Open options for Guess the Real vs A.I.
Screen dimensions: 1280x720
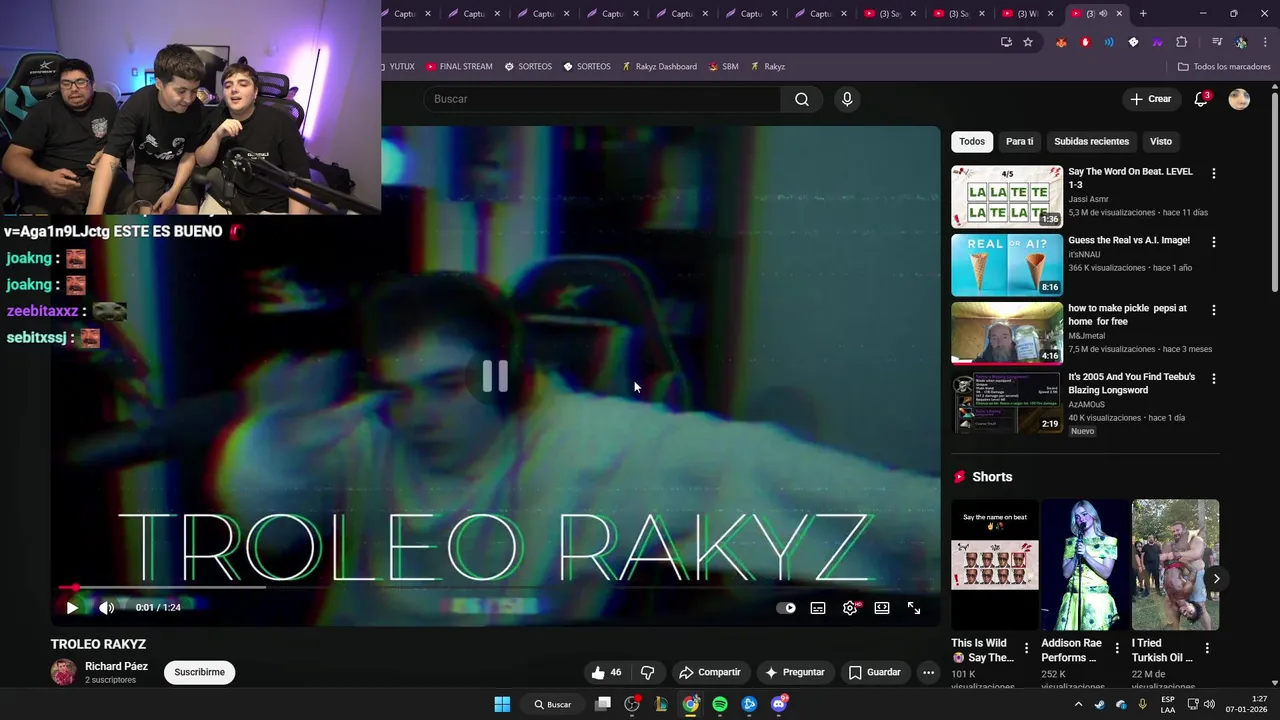click(x=1213, y=242)
